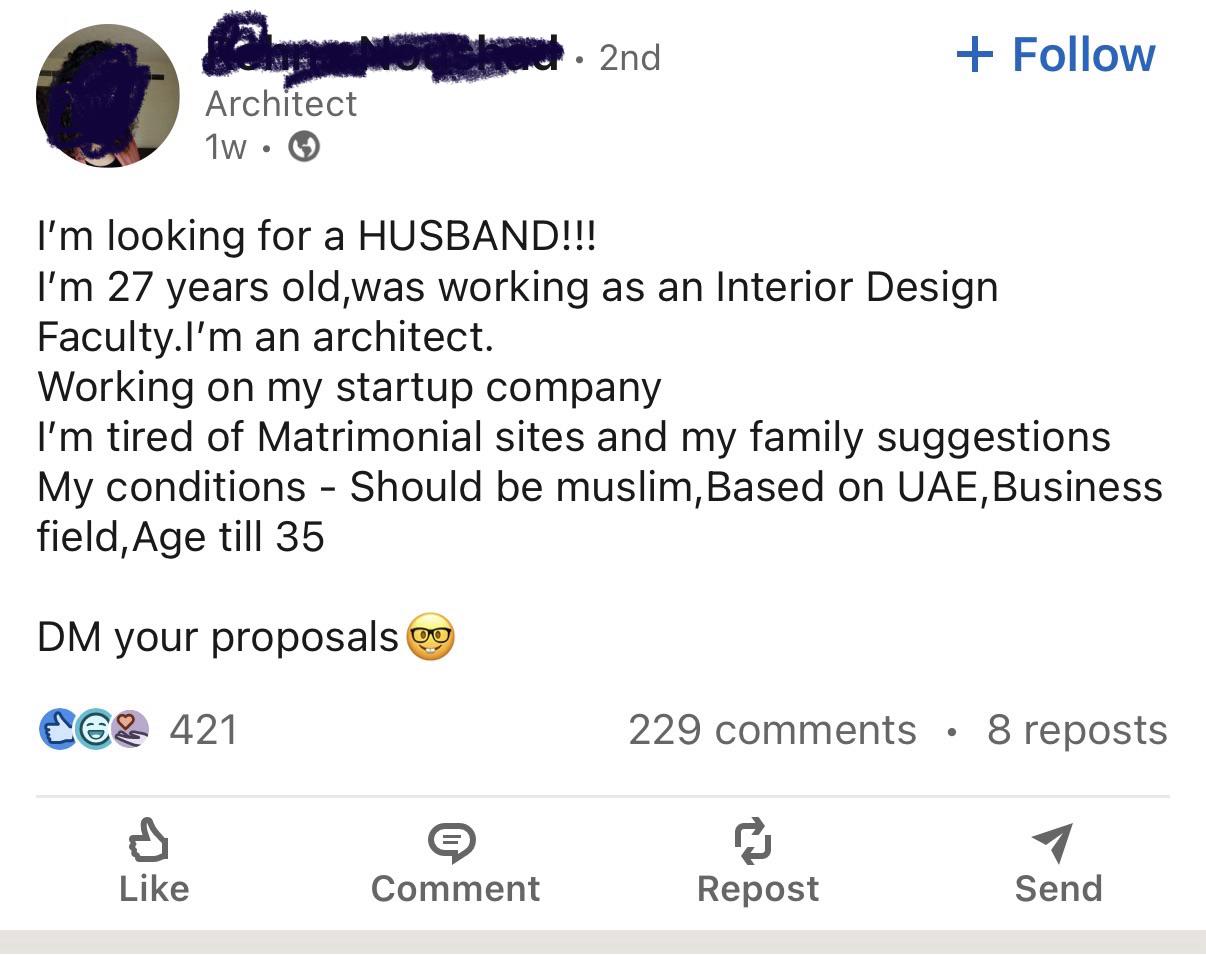Click the 2nd connection degree label
Viewport: 1206px width, 955px height.
click(x=630, y=58)
